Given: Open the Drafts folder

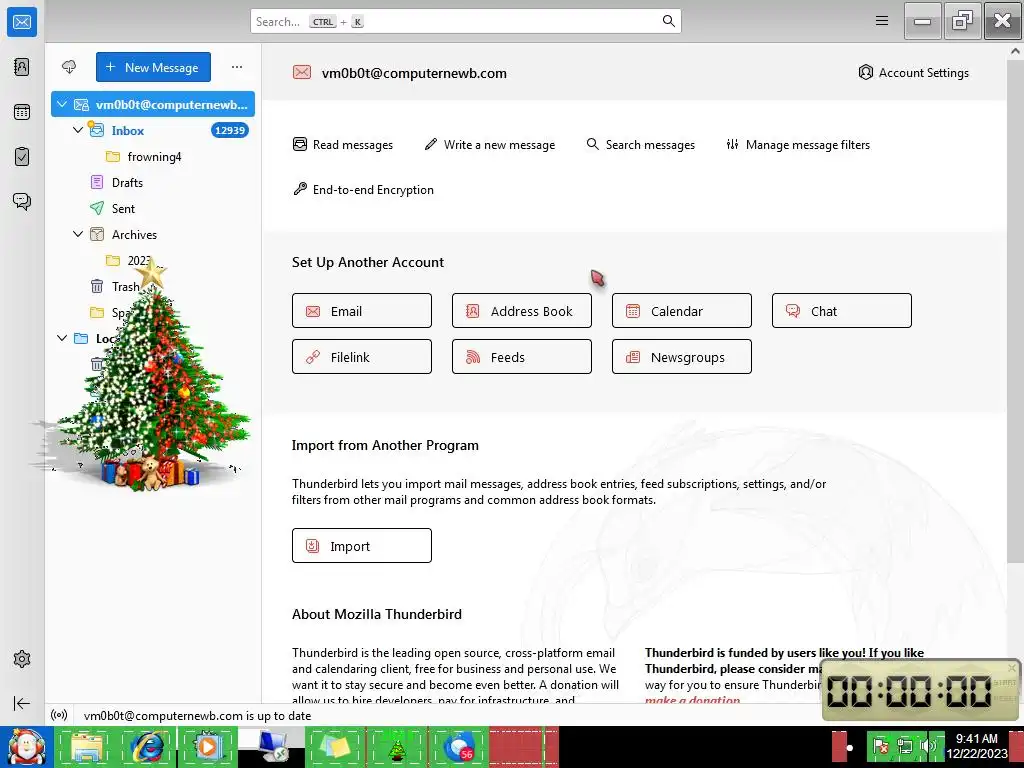Looking at the screenshot, I should 153,182.
